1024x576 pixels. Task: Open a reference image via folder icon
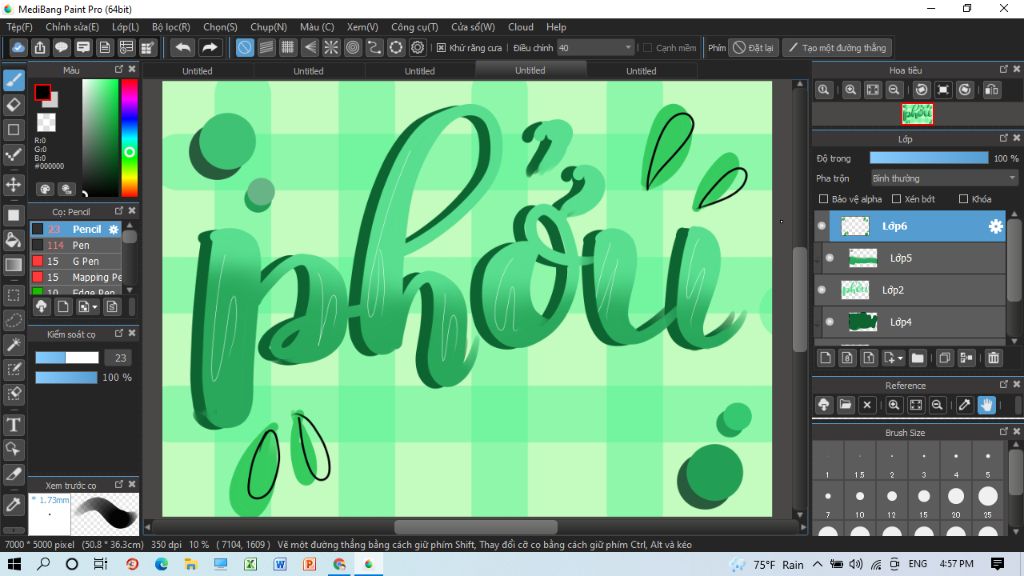coord(845,405)
